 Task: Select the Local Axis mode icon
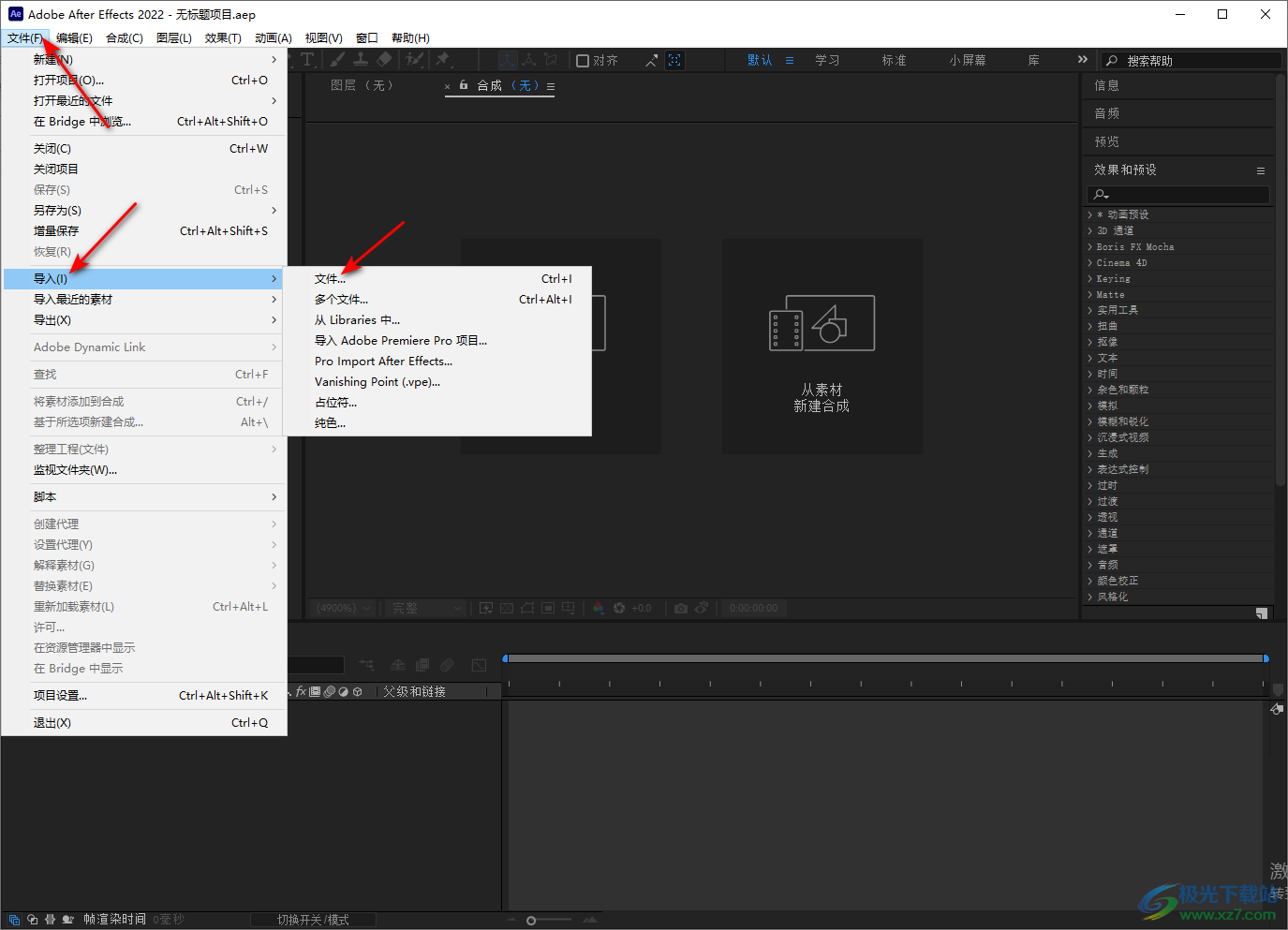click(508, 60)
